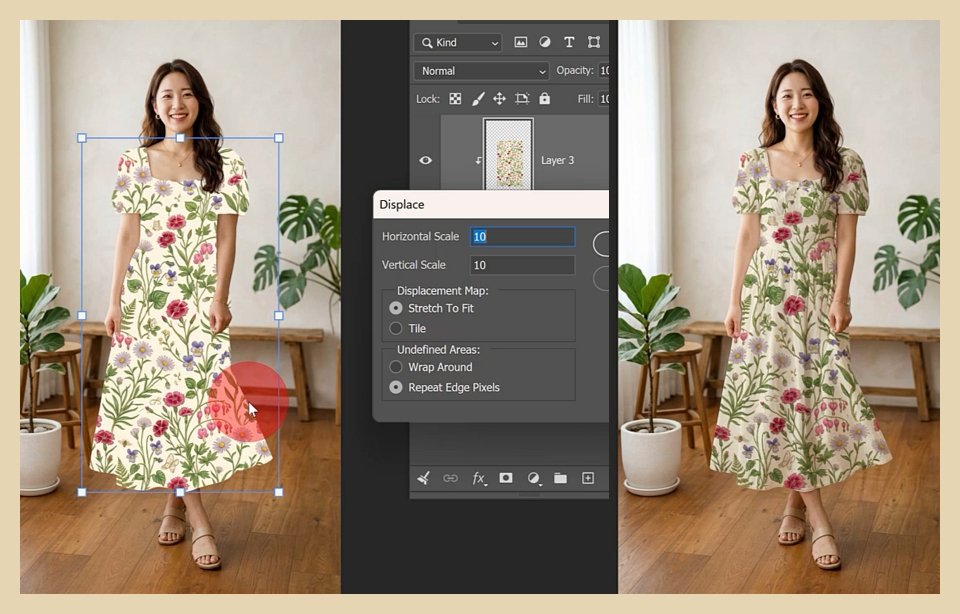
Task: Click the Horizontal Scale label
Action: pyautogui.click(x=420, y=236)
